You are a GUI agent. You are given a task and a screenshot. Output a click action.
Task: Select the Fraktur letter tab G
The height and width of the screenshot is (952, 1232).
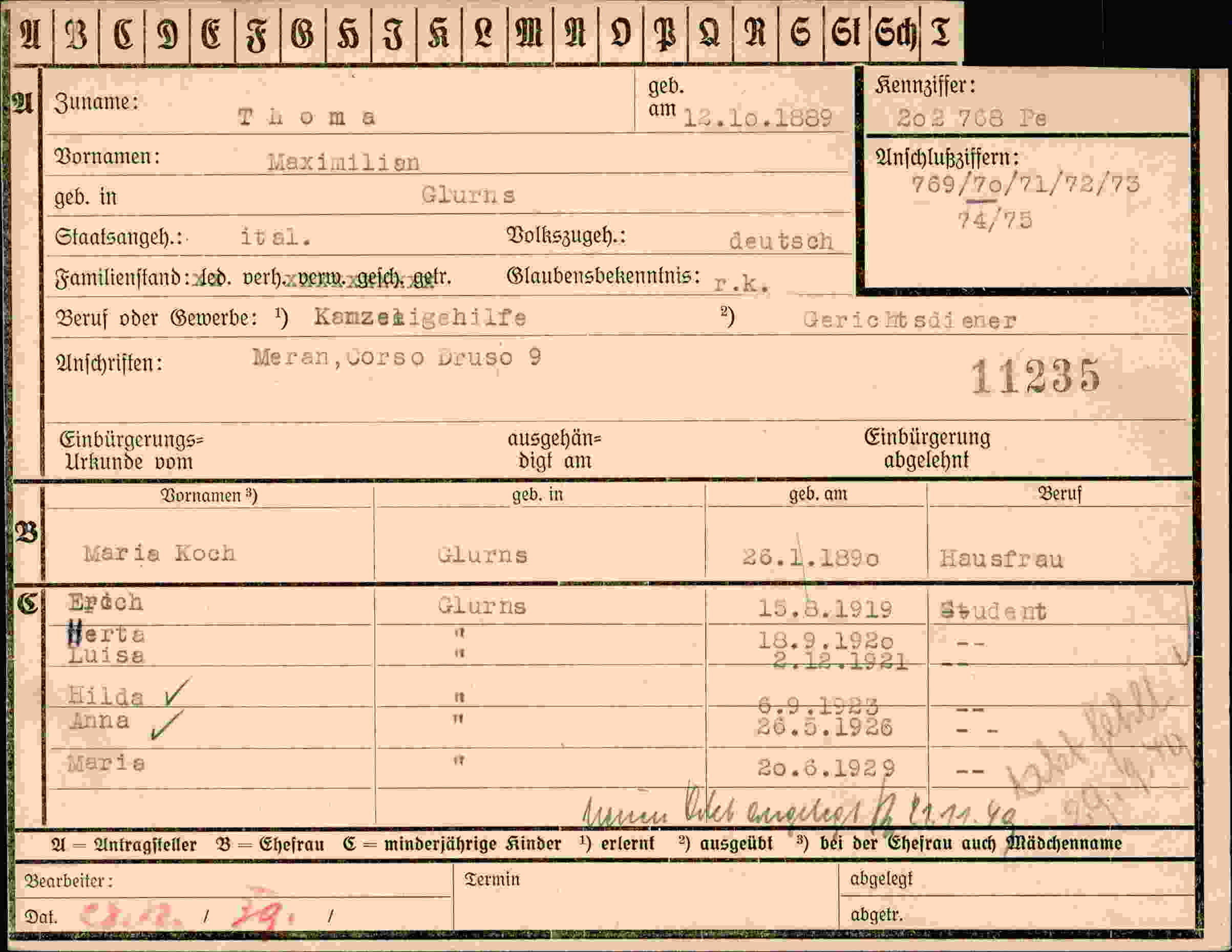tap(303, 33)
